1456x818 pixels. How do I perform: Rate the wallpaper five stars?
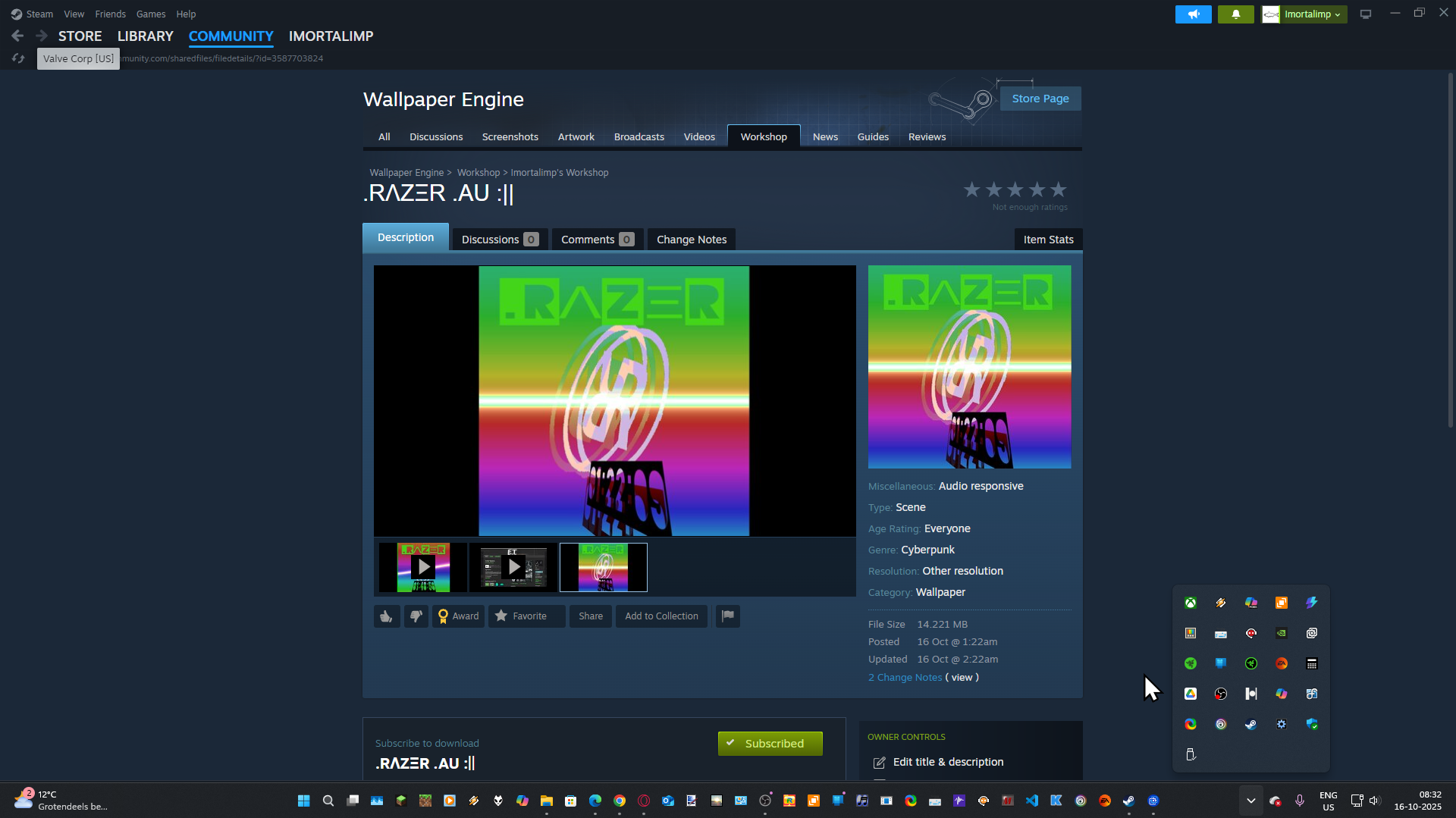tap(1058, 190)
